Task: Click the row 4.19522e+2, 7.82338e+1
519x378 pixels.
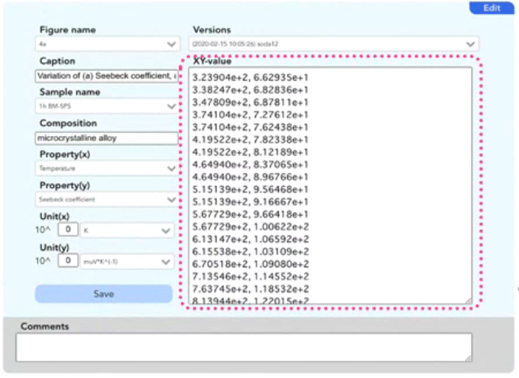Action: tap(250, 140)
